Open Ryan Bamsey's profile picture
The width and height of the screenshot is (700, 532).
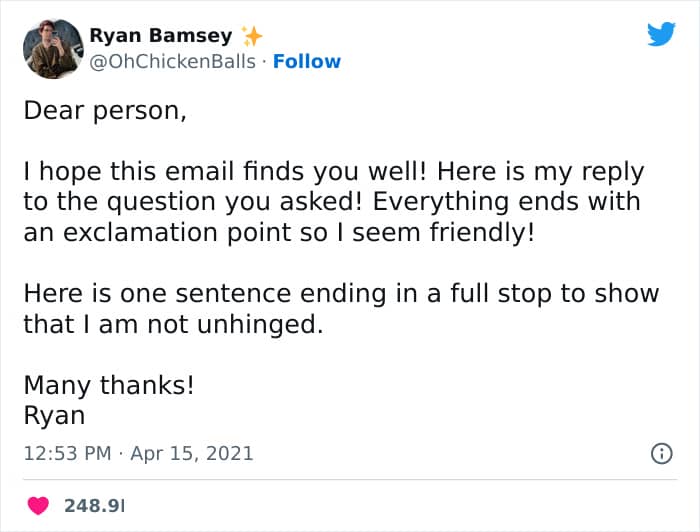[52, 48]
